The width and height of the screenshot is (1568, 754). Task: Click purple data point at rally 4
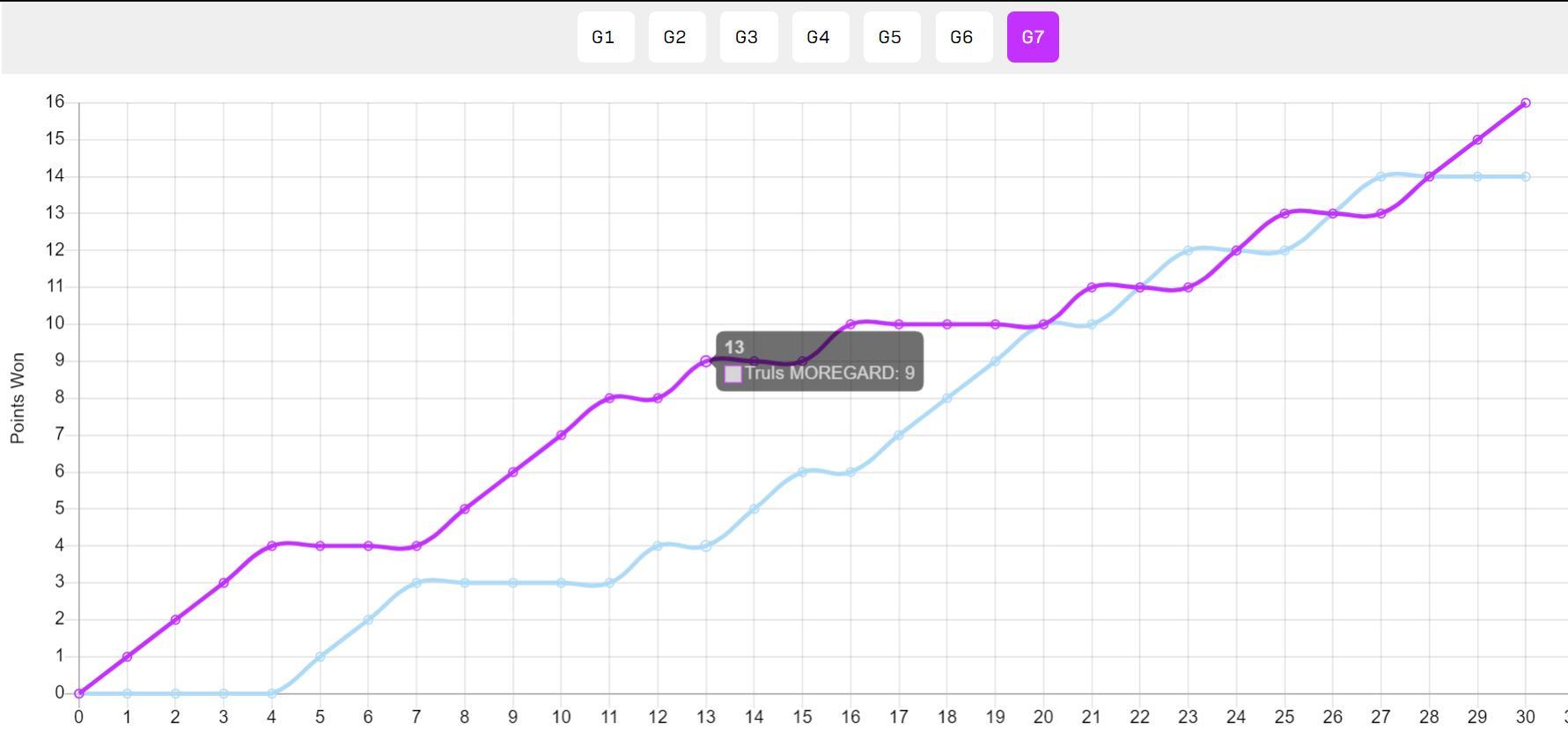coord(272,546)
